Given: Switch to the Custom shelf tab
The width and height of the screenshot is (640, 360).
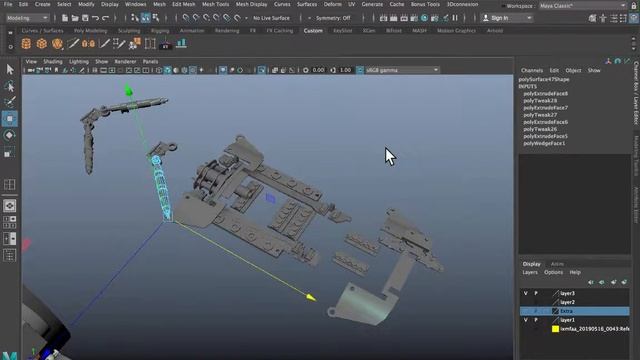Looking at the screenshot, I should point(313,31).
